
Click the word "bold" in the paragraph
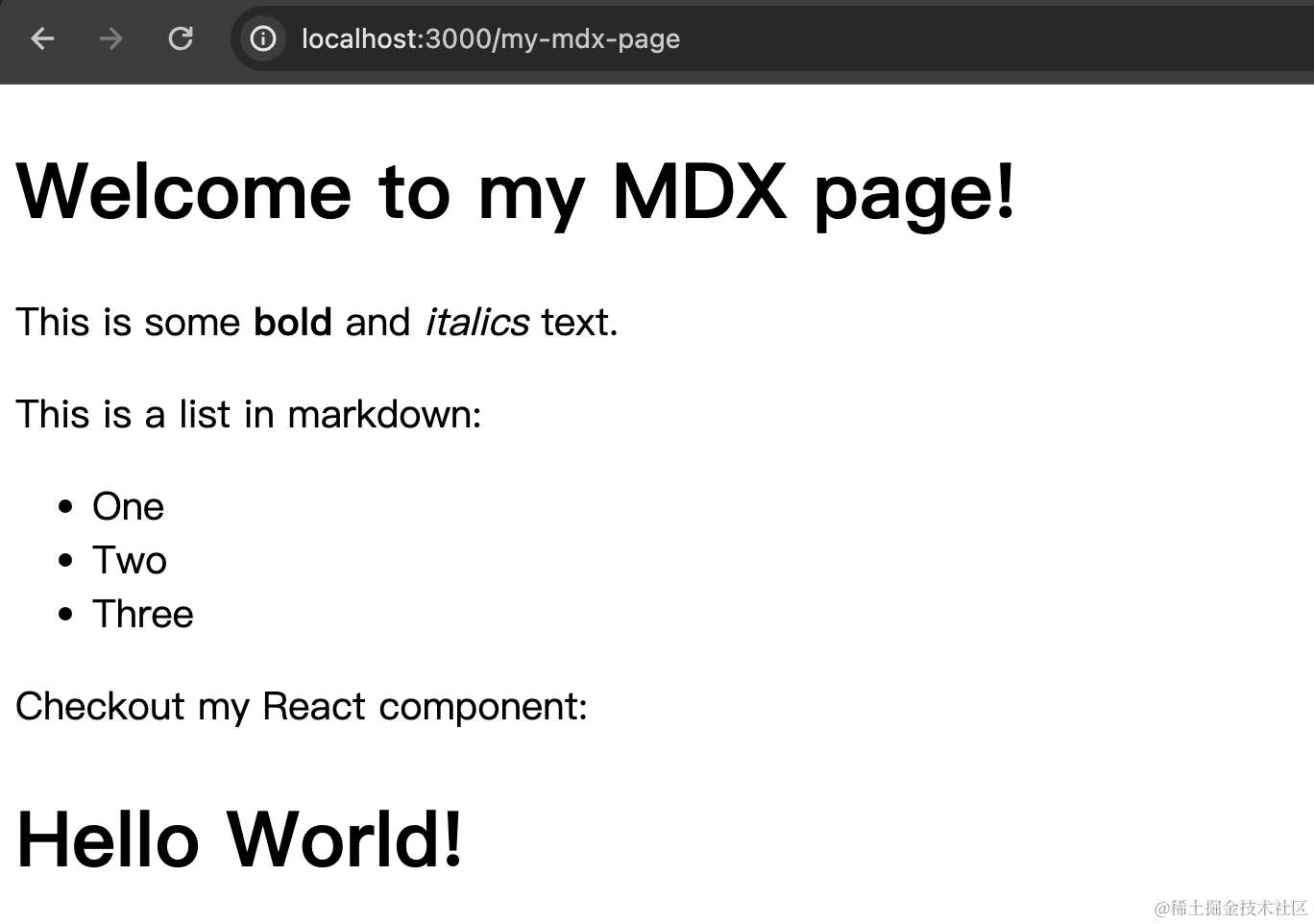(x=292, y=323)
